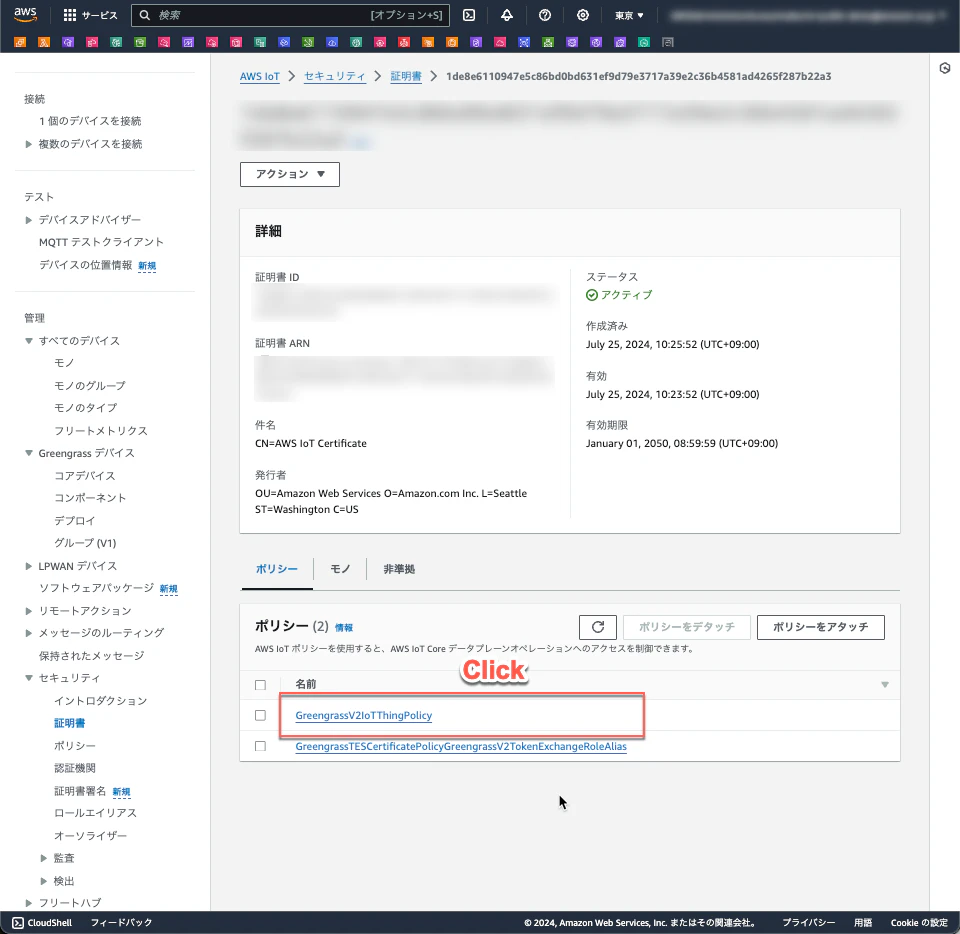Click ポリシーをデタッチ button
960x934 pixels.
[686, 627]
